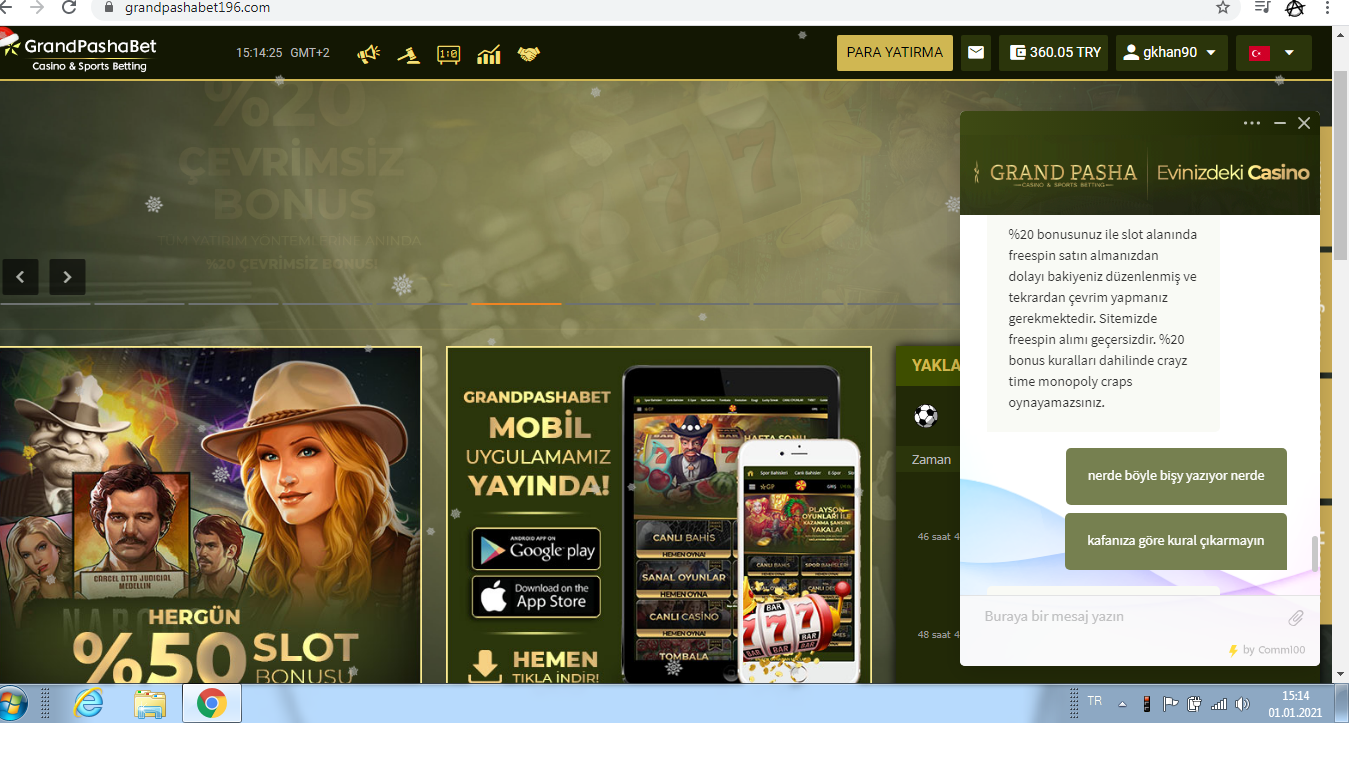
Task: Click the chat message scrollbar thumb
Action: (1315, 554)
